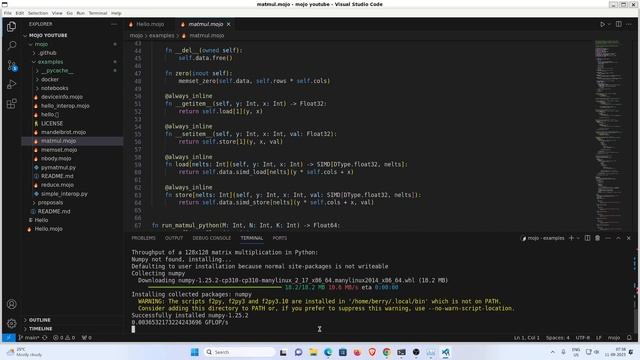Image resolution: width=640 pixels, height=360 pixels.
Task: Open the Windows Start menu
Action: (x=195, y=352)
